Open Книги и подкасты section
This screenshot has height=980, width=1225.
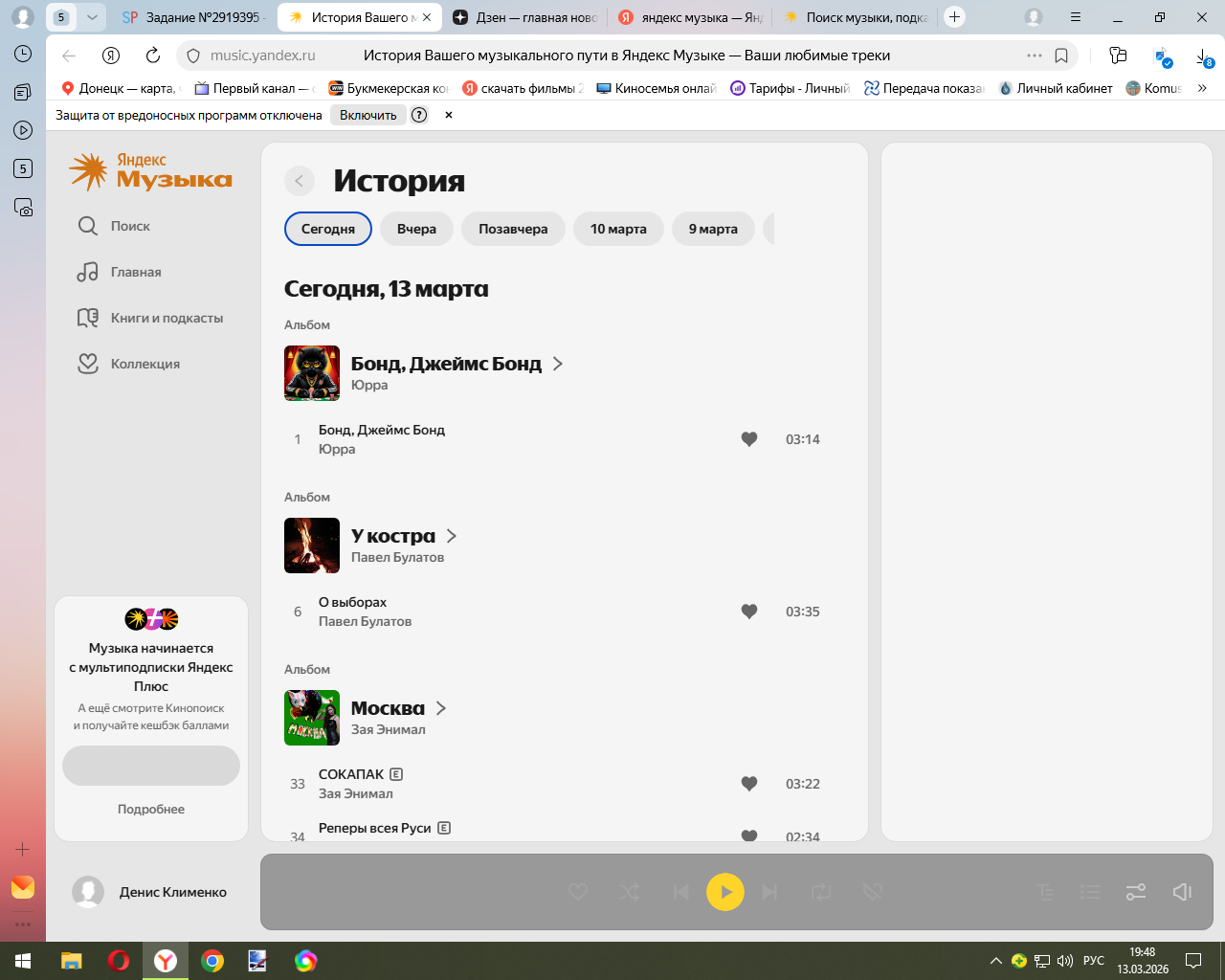150,318
